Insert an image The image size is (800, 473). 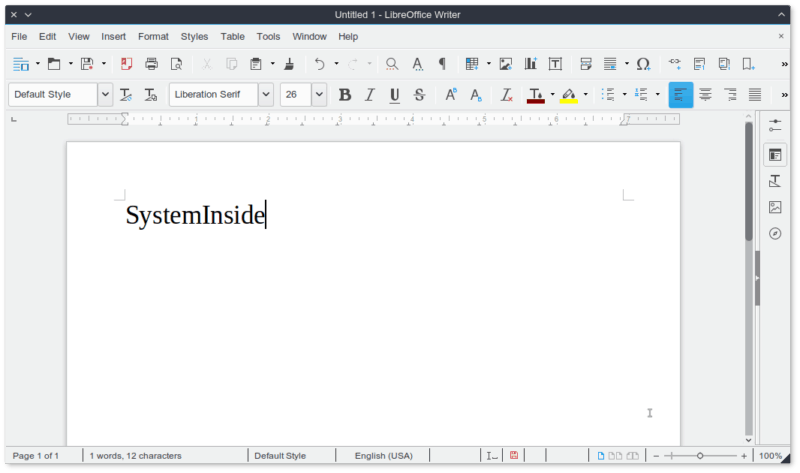[506, 64]
